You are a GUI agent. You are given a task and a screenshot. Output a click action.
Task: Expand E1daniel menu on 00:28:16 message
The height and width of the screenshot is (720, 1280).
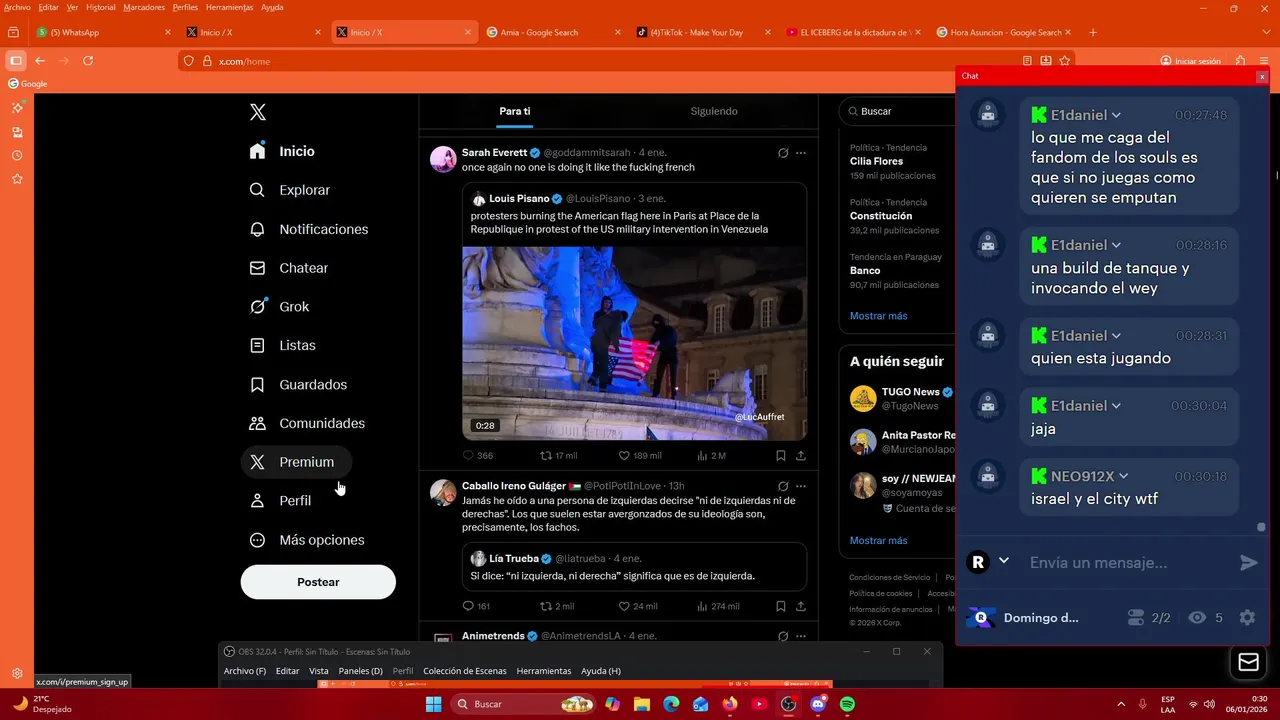(x=1116, y=245)
